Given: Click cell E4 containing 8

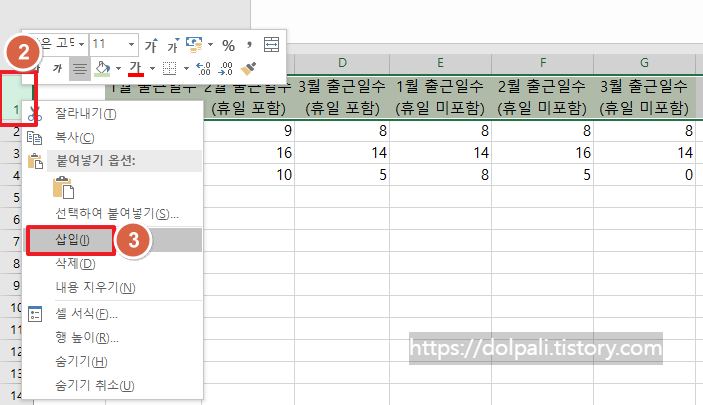Looking at the screenshot, I should pos(440,175).
